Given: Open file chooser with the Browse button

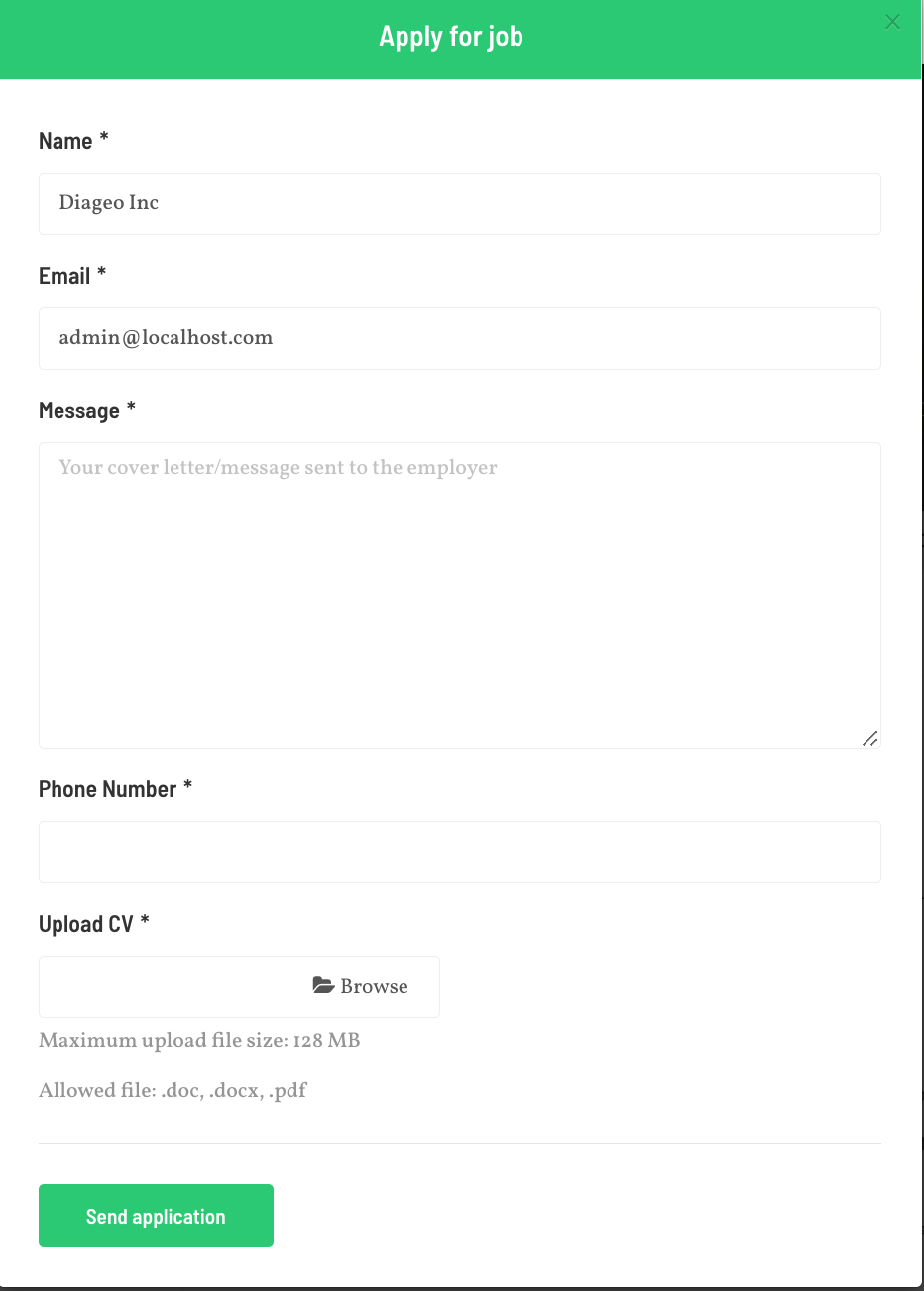Looking at the screenshot, I should [360, 986].
